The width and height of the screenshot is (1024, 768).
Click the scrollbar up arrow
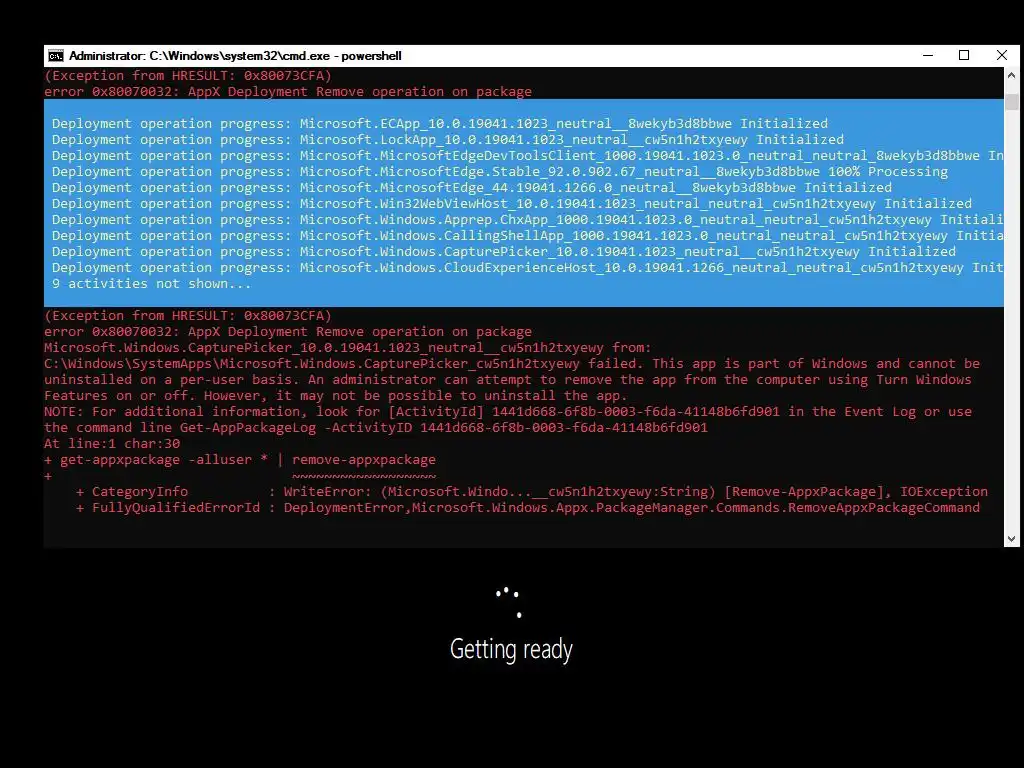(x=1012, y=75)
